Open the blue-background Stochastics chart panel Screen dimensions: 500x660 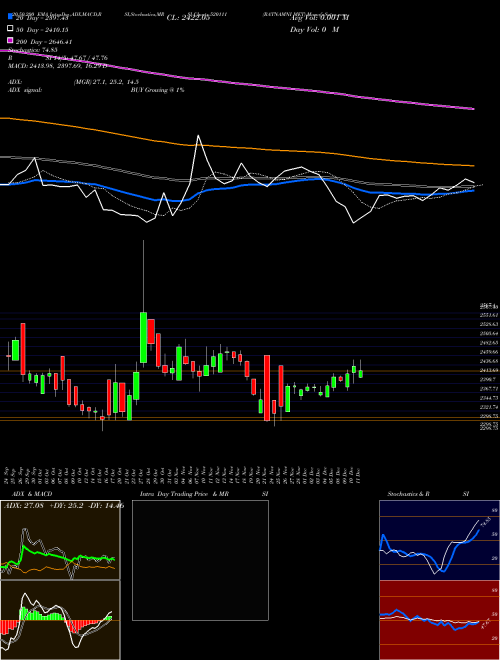(x=439, y=540)
